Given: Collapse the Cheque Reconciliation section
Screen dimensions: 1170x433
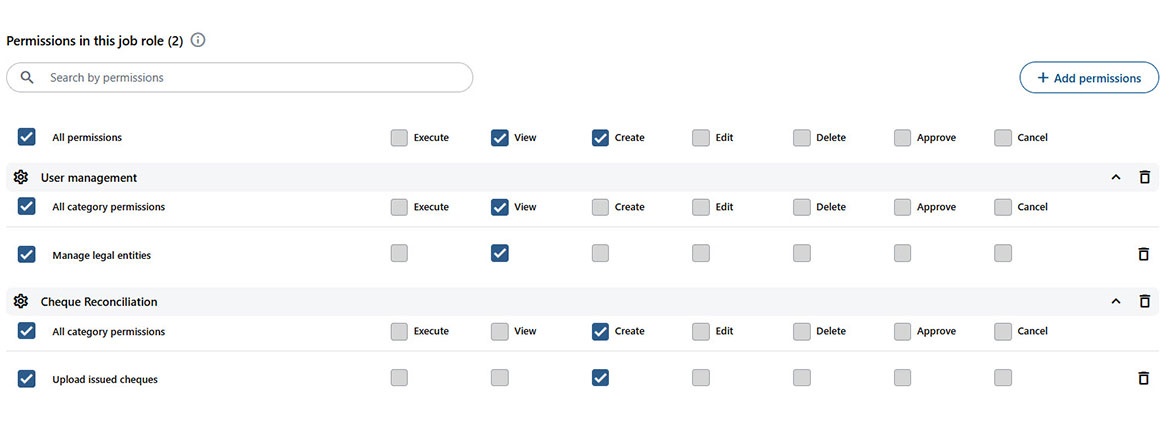Looking at the screenshot, I should 1116,301.
